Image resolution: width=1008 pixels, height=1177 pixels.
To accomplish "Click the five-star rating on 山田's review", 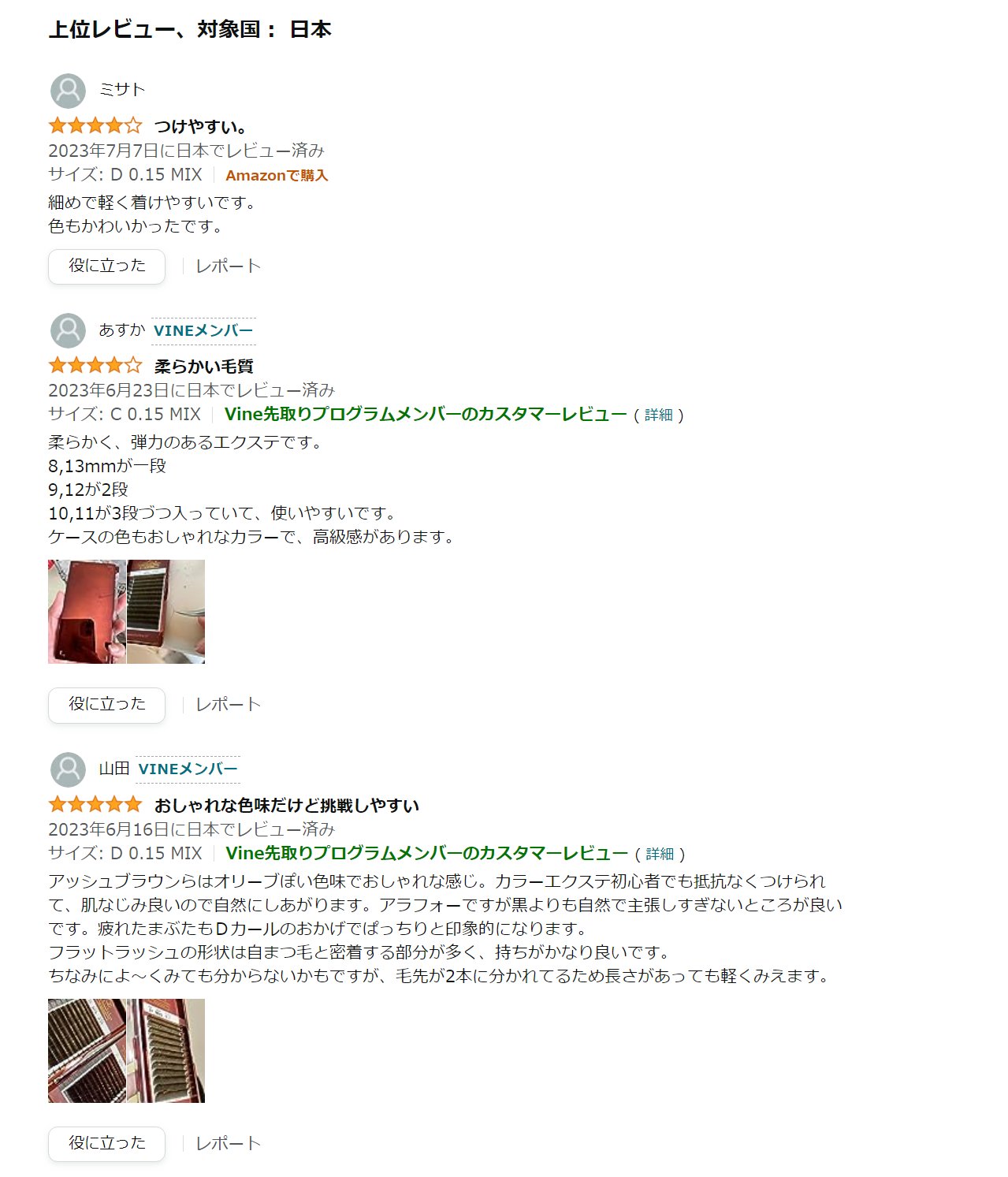I will [95, 804].
